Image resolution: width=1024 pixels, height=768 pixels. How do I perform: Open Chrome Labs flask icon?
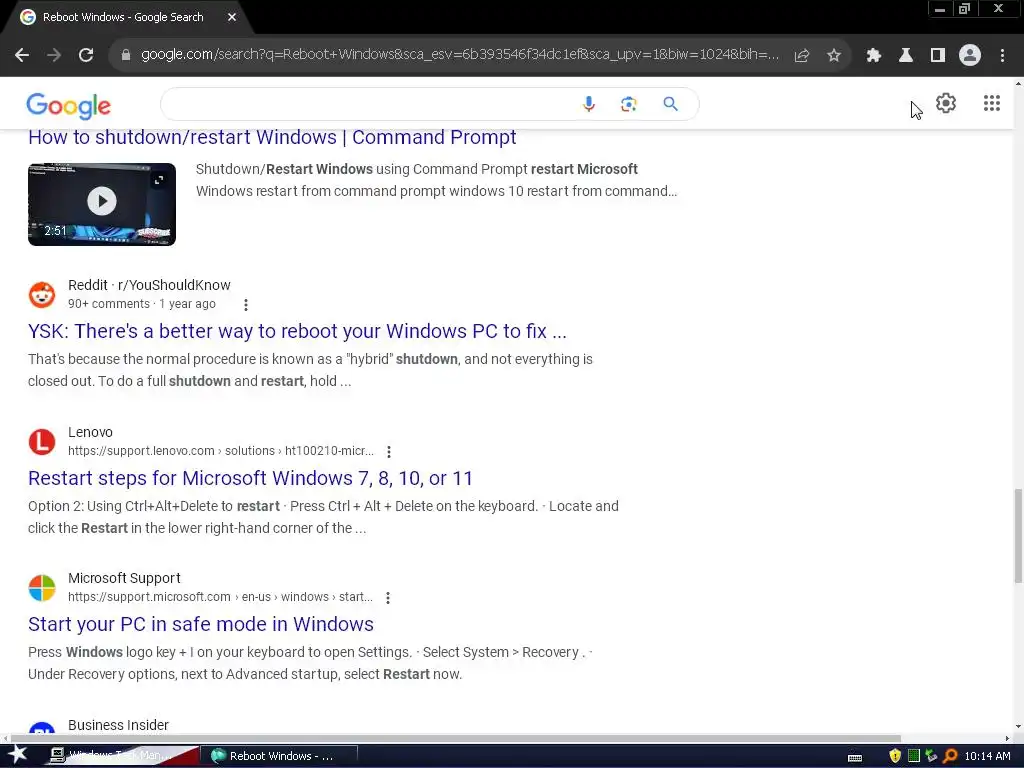coord(906,56)
